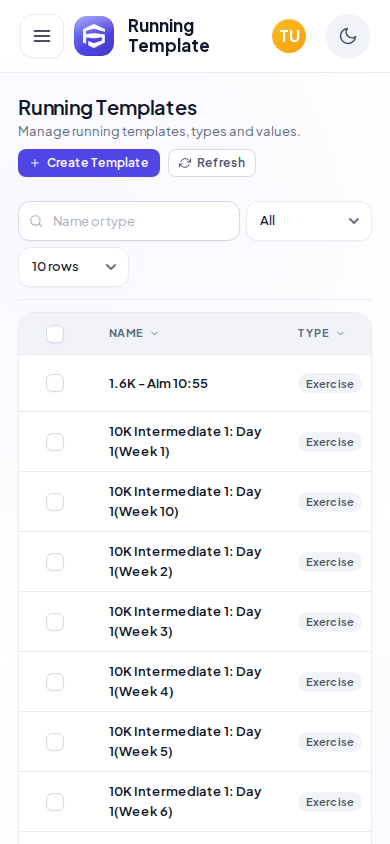Toggle dark mode moon icon
The height and width of the screenshot is (844, 390).
pyautogui.click(x=348, y=36)
